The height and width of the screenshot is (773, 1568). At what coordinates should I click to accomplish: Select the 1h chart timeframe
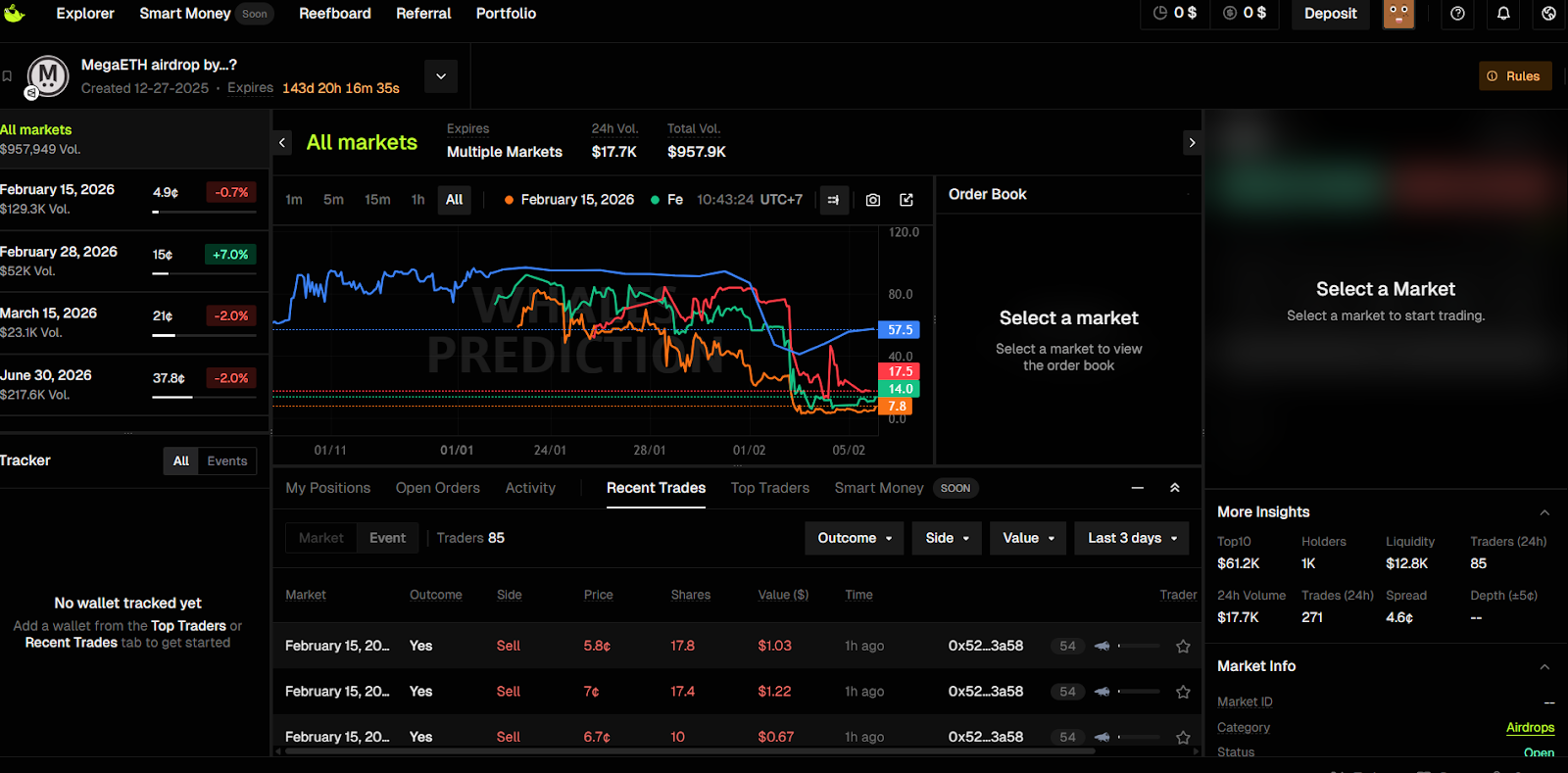pyautogui.click(x=417, y=200)
